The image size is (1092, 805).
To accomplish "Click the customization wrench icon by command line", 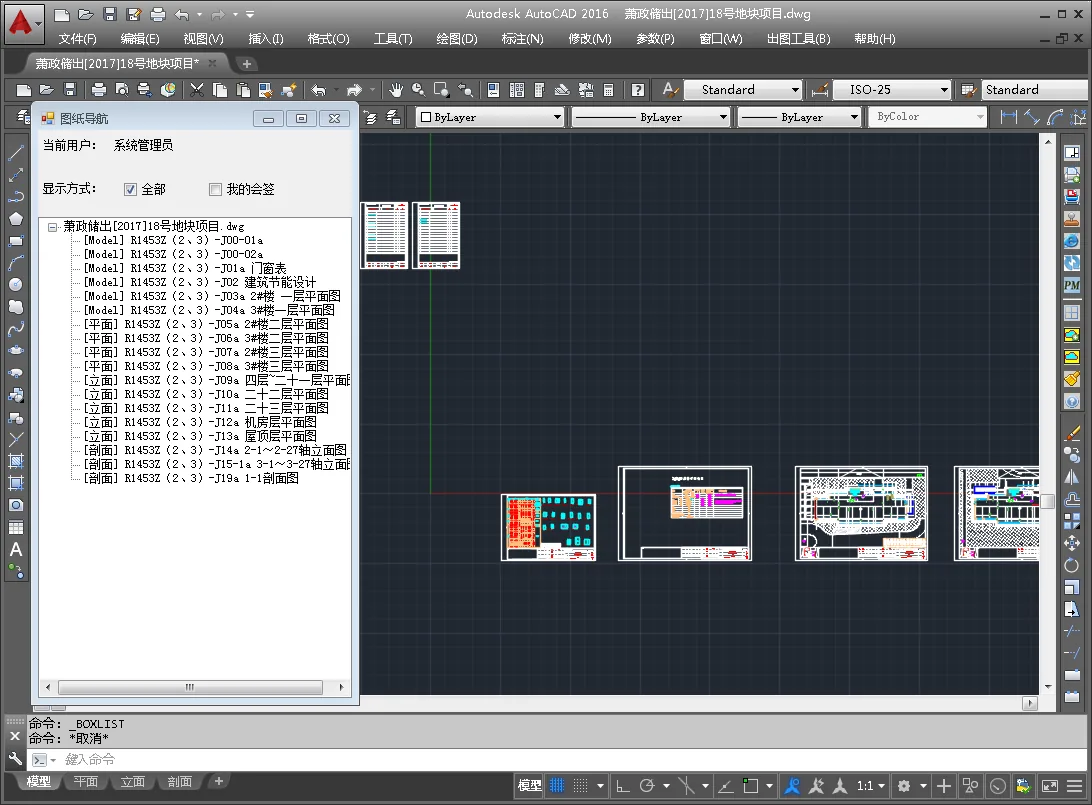I will (15, 758).
